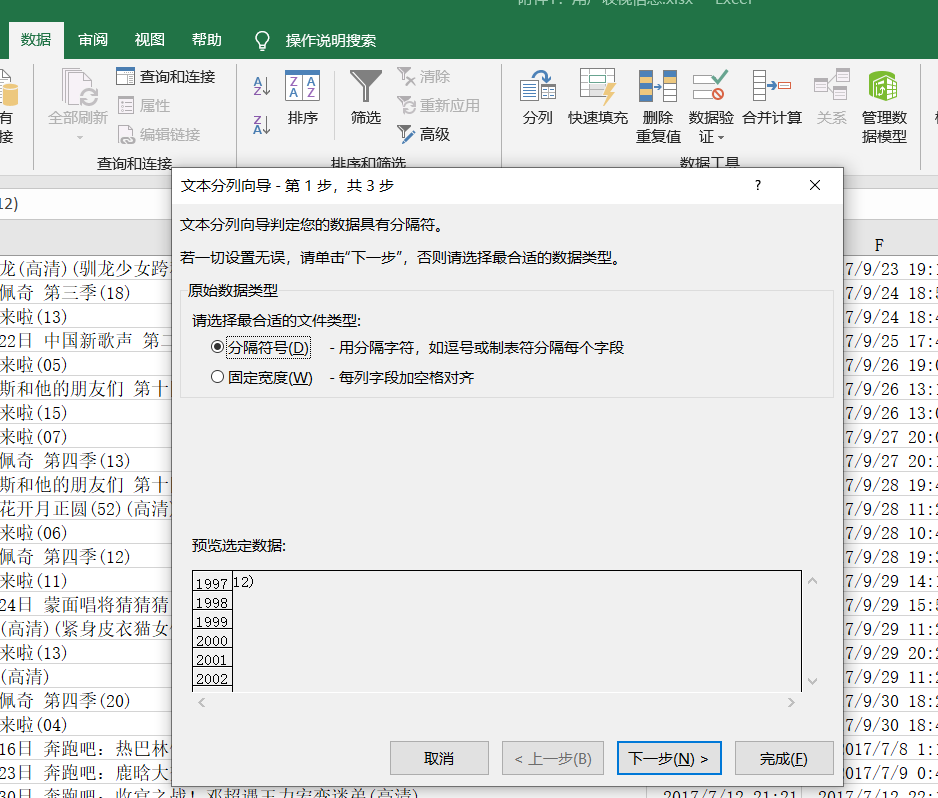Click cell containing '花开月正圆(52)(高清)'
938x798 pixels.
click(x=86, y=508)
